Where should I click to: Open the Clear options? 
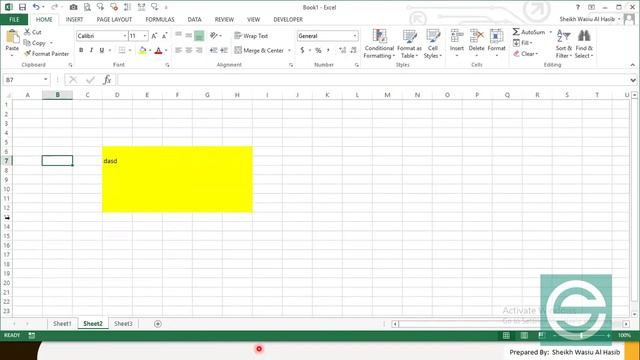click(x=525, y=53)
